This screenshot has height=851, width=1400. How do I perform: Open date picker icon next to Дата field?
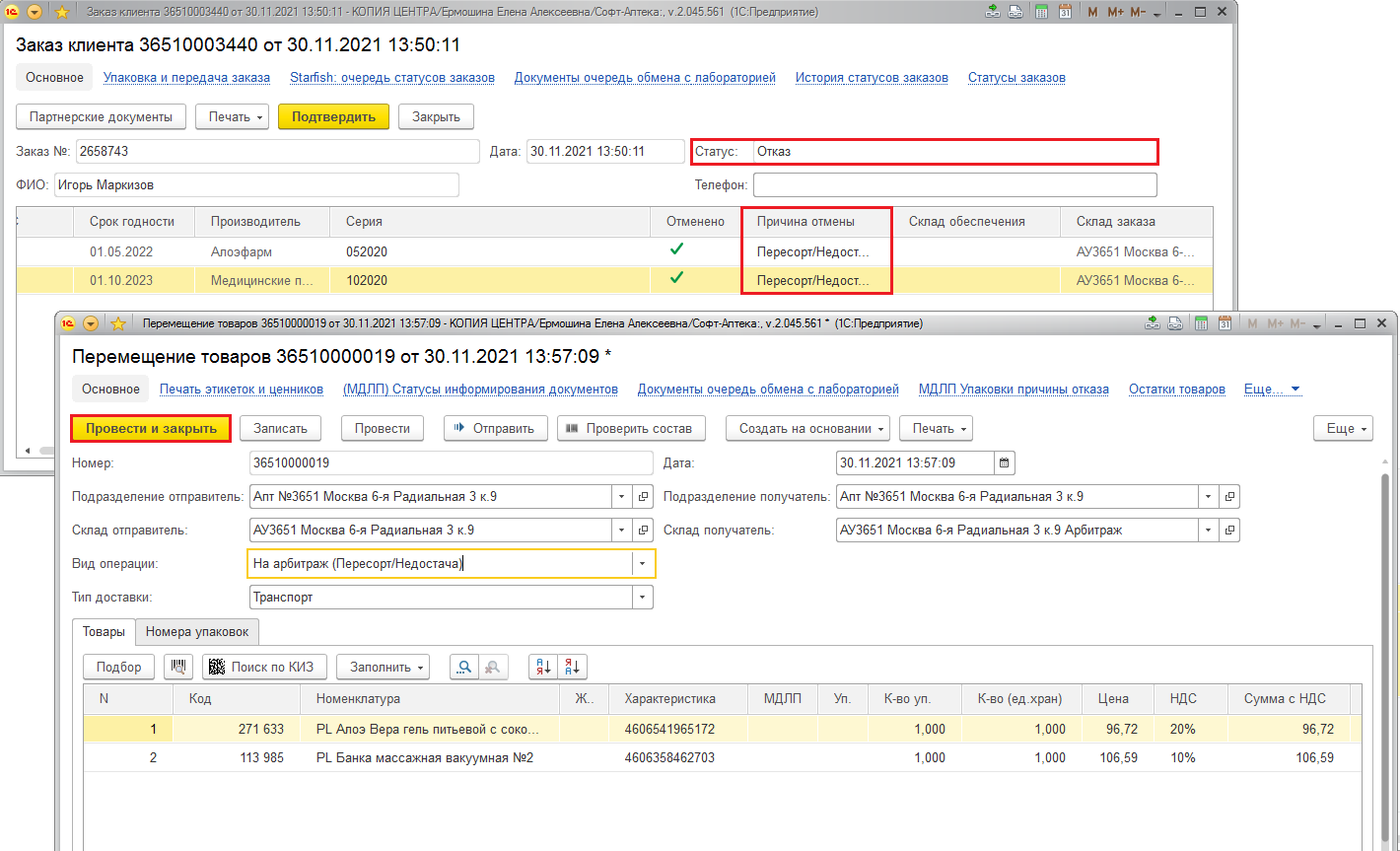pyautogui.click(x=1005, y=462)
